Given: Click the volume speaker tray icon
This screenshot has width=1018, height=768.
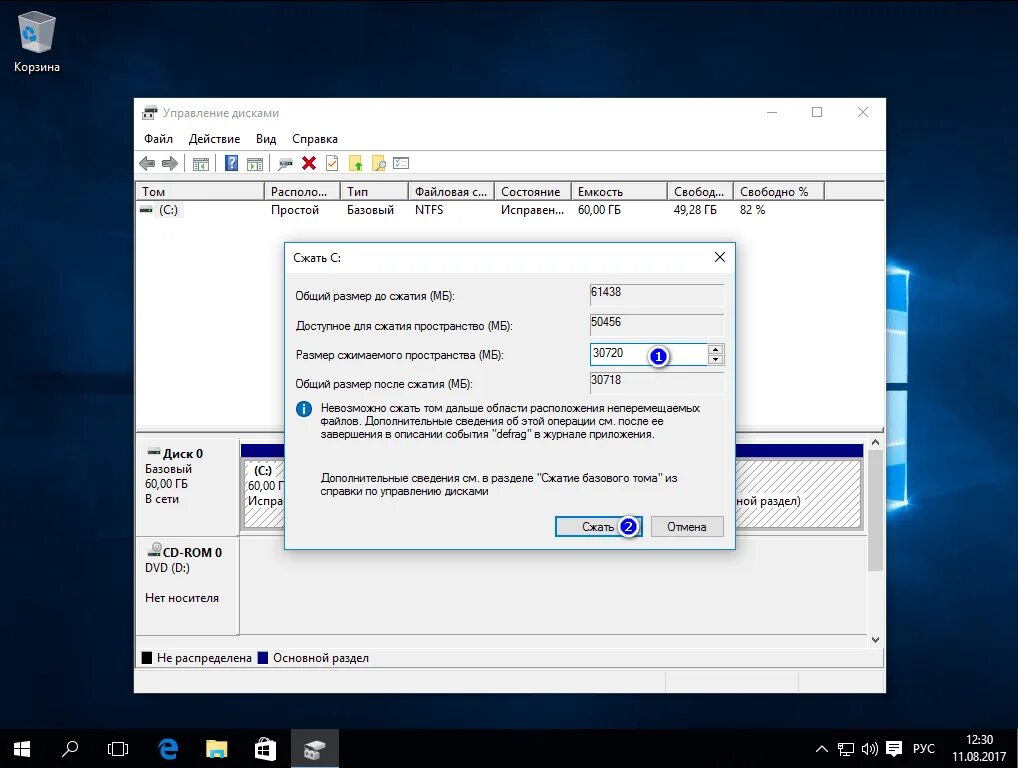Looking at the screenshot, I should 869,749.
